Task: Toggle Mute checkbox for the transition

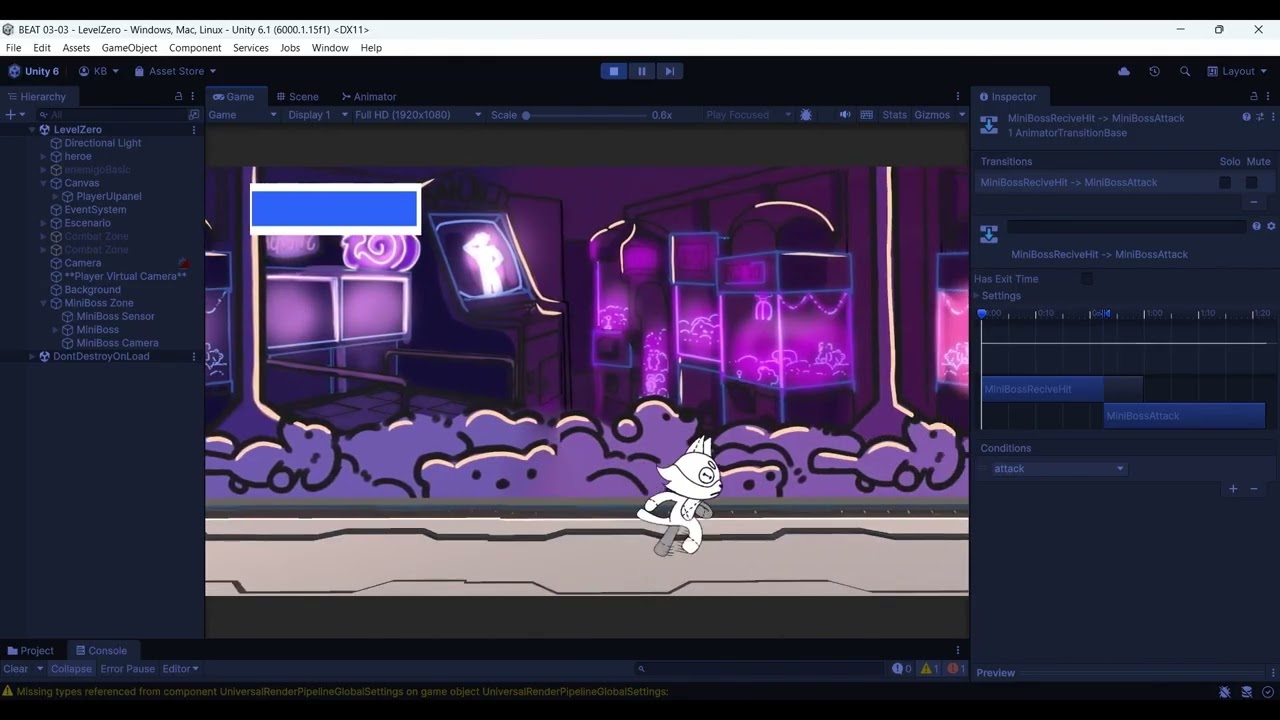Action: tap(1251, 182)
